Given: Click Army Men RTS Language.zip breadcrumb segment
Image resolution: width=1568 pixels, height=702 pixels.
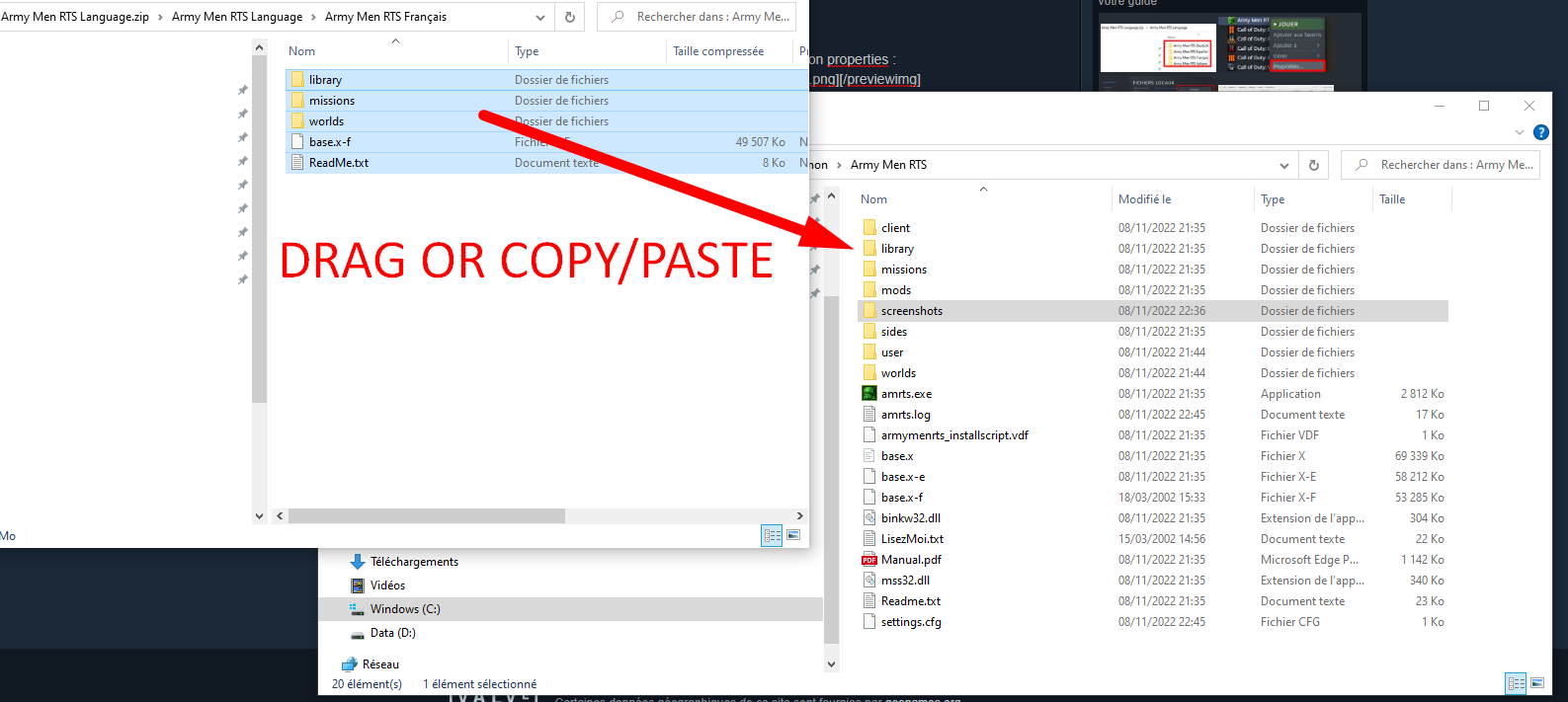Looking at the screenshot, I should coord(75,17).
